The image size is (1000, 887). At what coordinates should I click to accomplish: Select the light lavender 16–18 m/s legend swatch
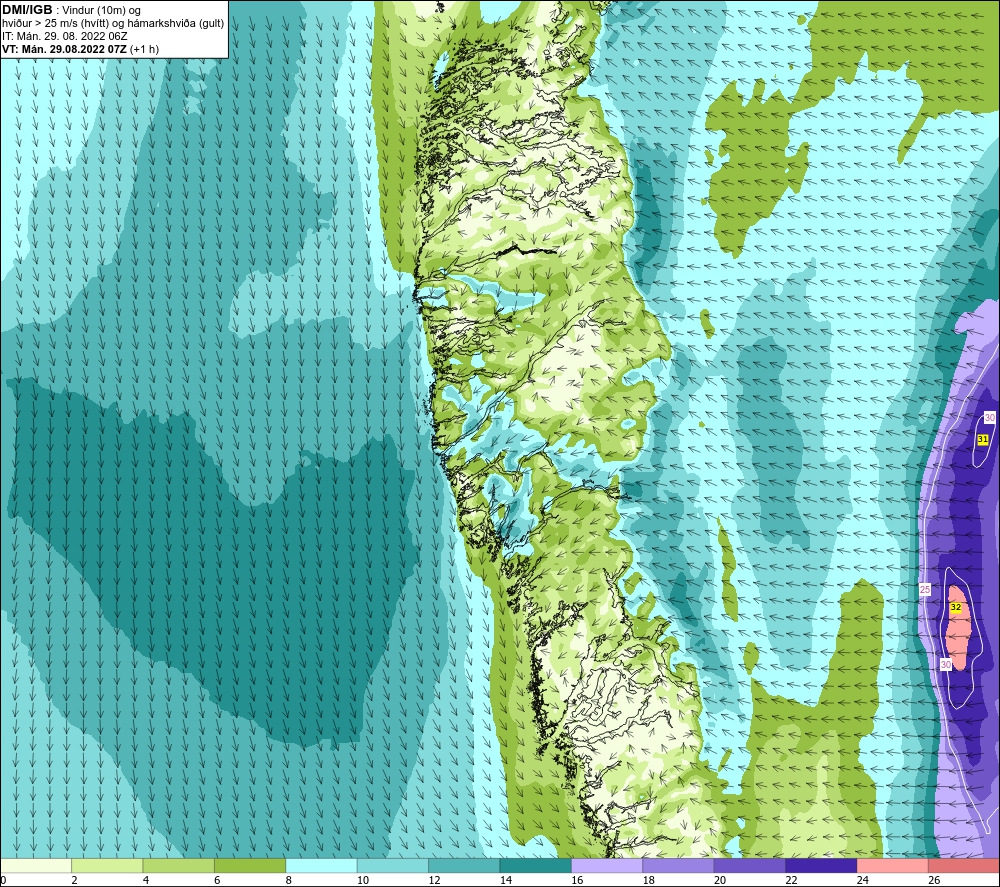(607, 866)
